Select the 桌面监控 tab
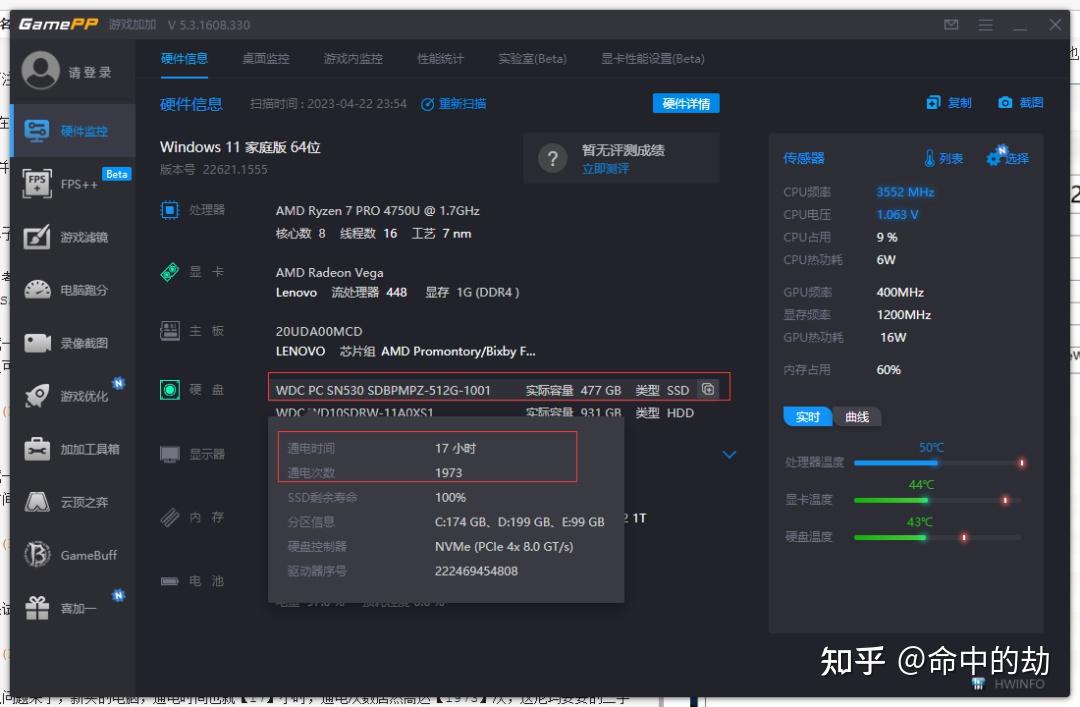This screenshot has height=707, width=1080. coord(266,59)
